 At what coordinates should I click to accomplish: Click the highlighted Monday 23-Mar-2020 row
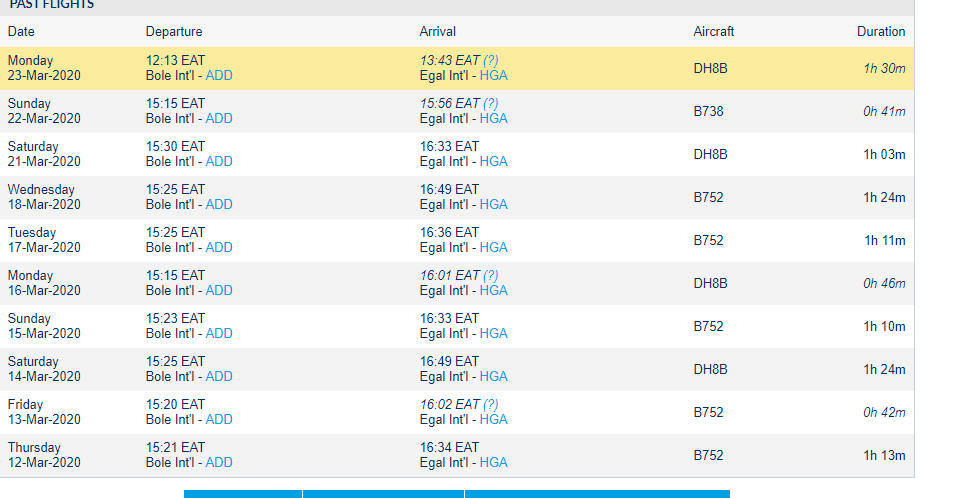tap(457, 68)
